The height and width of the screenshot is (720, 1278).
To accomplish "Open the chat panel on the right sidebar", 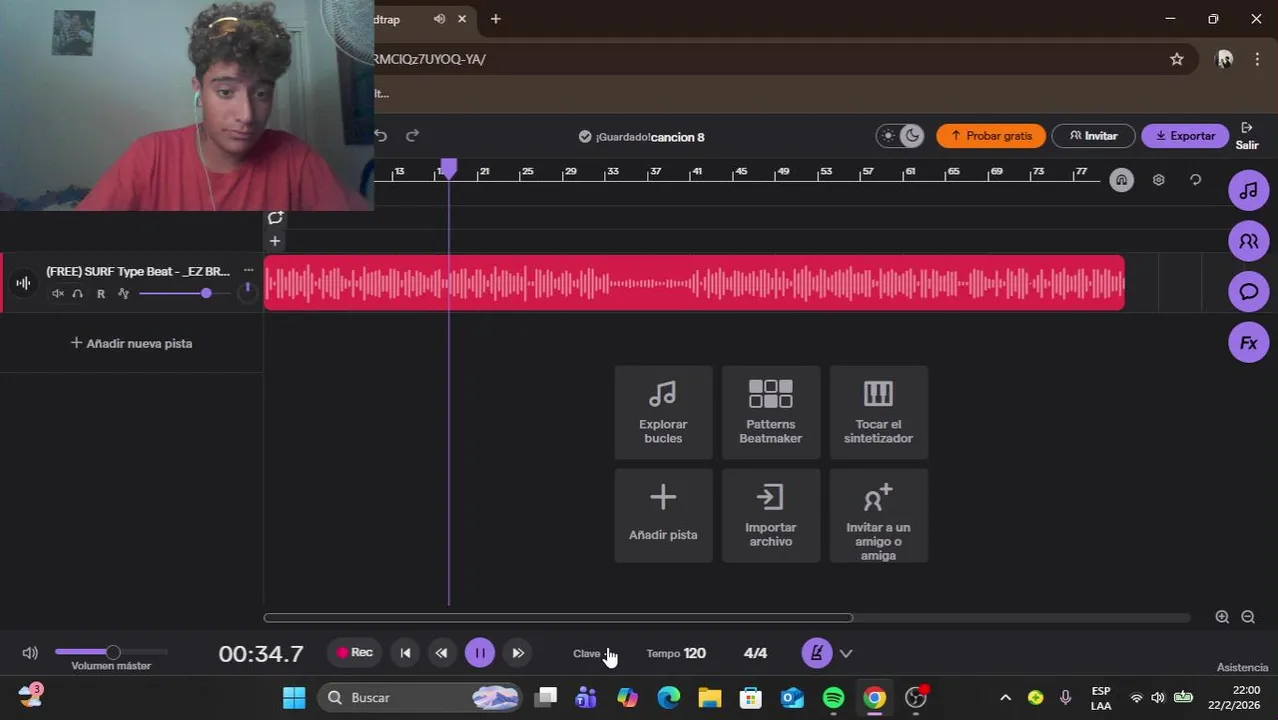I will click(1248, 292).
